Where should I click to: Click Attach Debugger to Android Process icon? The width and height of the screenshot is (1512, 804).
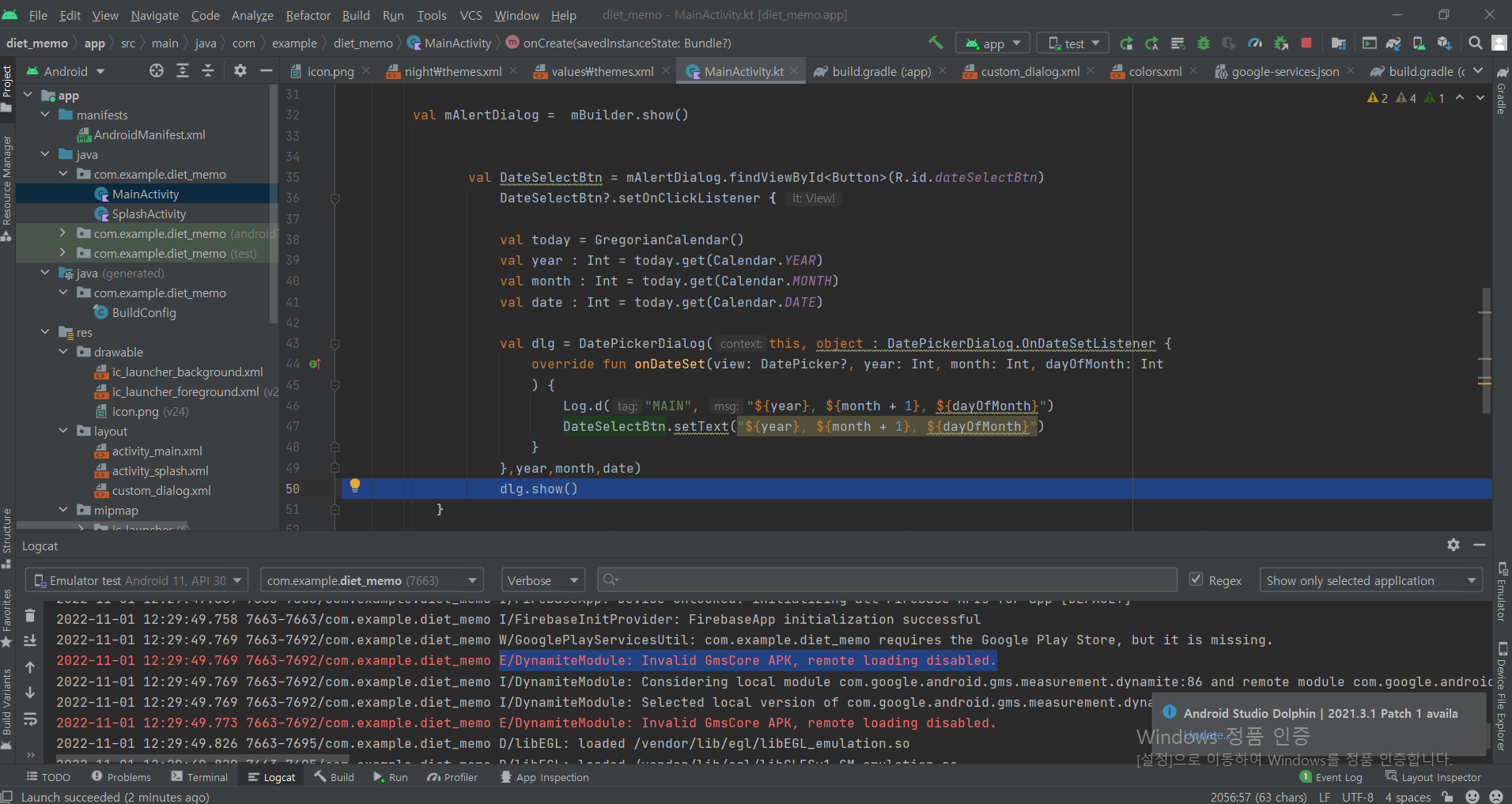[x=1281, y=43]
